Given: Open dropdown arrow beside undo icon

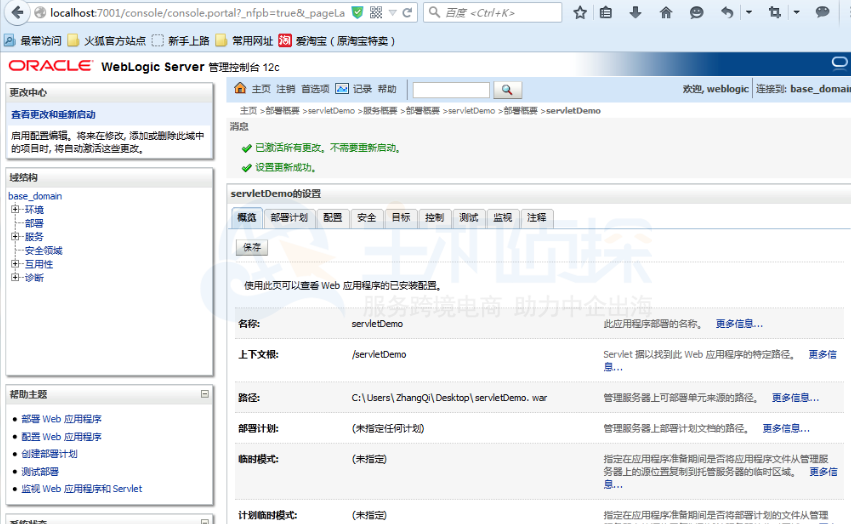Looking at the screenshot, I should click(748, 12).
